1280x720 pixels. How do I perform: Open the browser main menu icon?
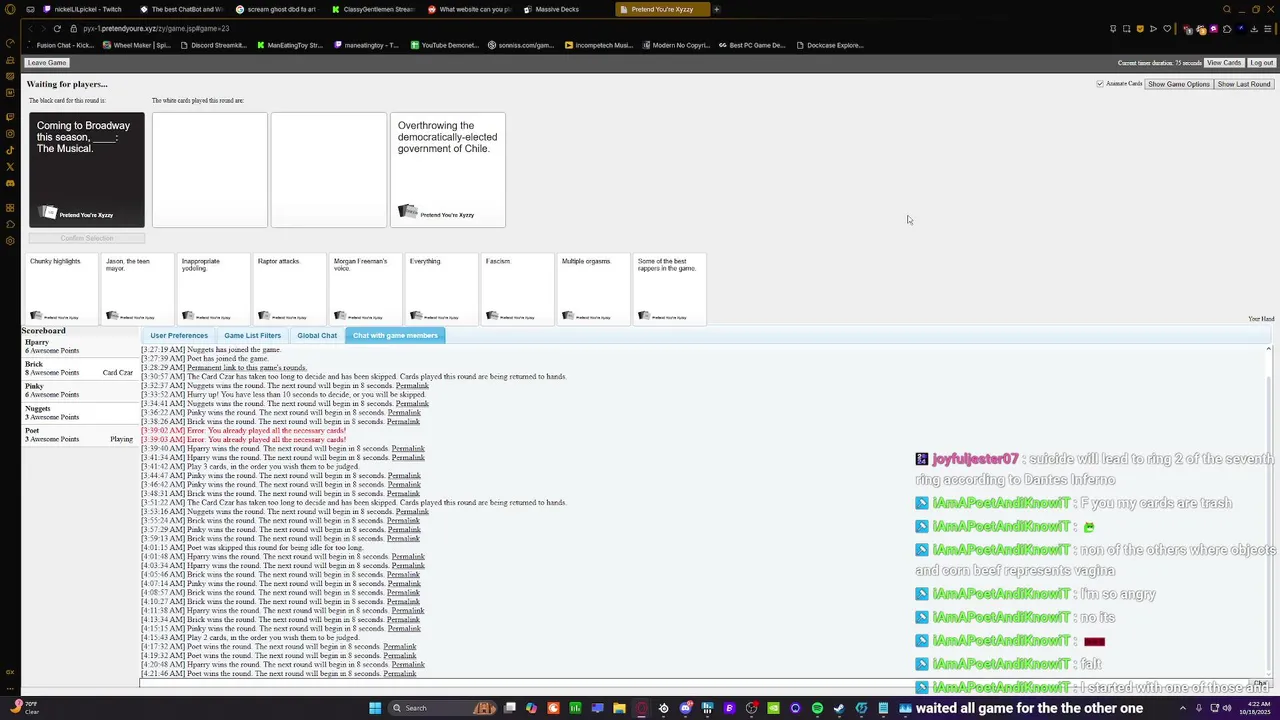click(1269, 29)
